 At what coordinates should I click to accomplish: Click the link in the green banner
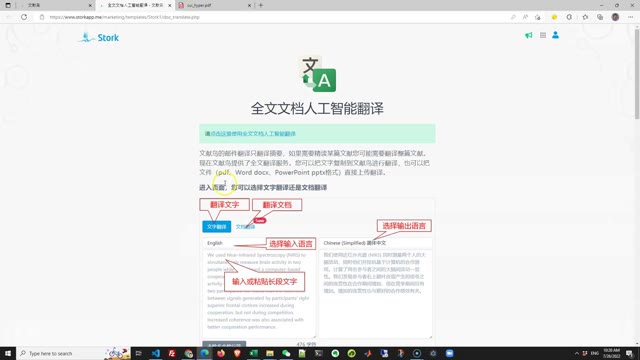[253, 133]
